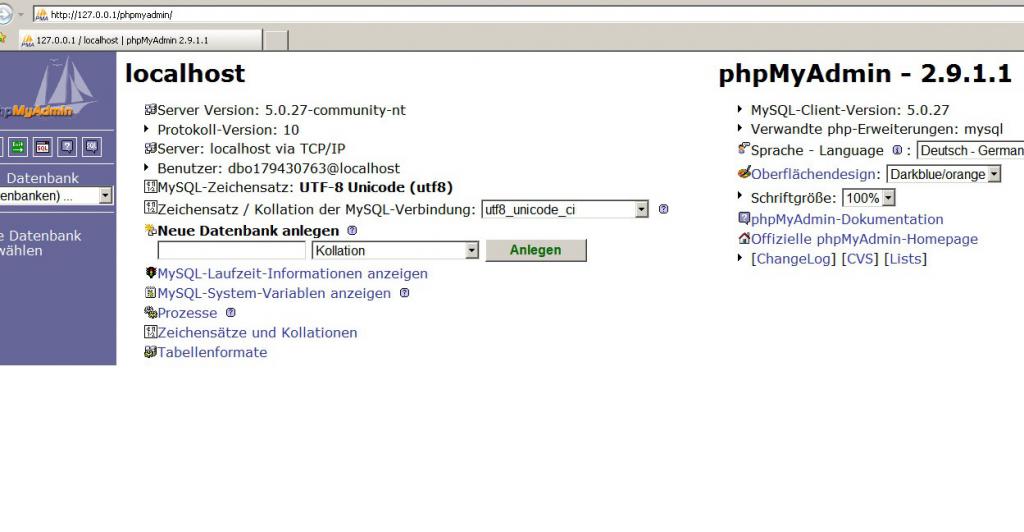Click the Prozesse gears icon
Image resolution: width=1024 pixels, height=532 pixels.
point(150,312)
